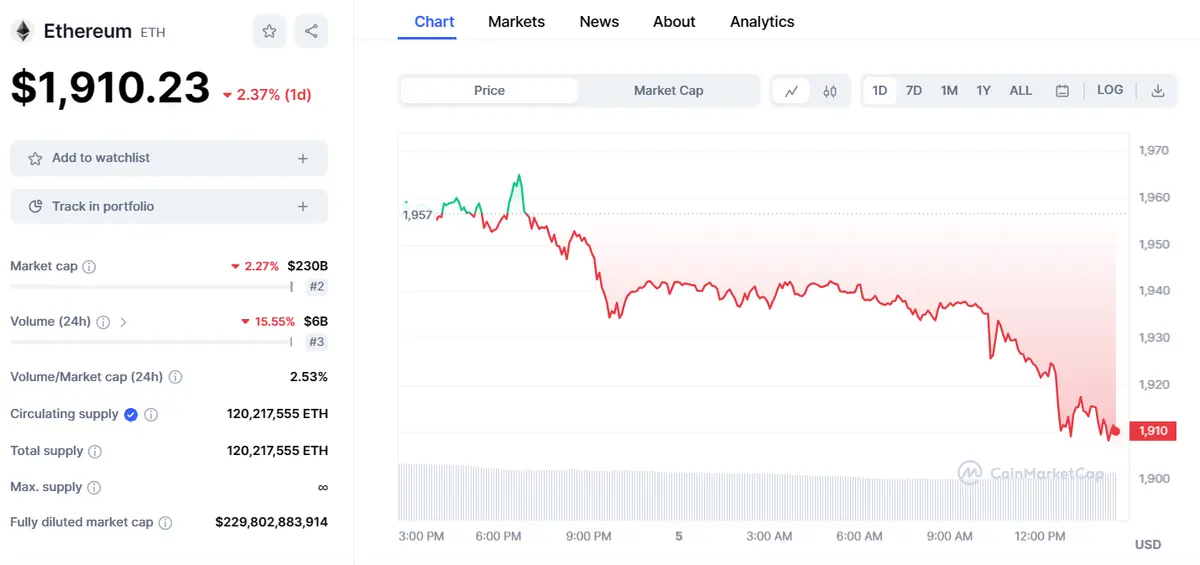Switch to the Analytics tab
Viewport: 1200px width, 565px height.
(x=762, y=22)
